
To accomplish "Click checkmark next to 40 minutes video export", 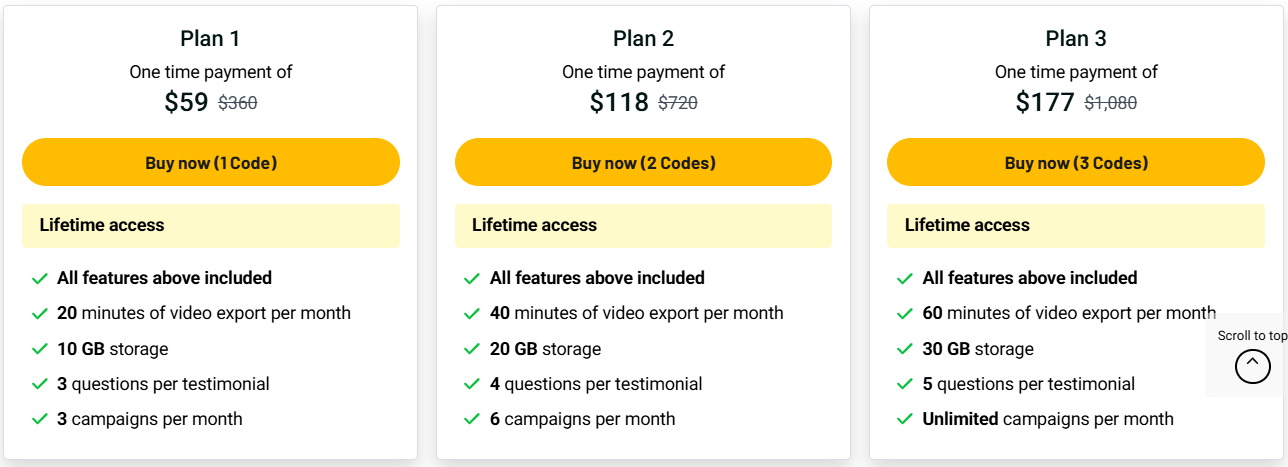I will tap(473, 314).
